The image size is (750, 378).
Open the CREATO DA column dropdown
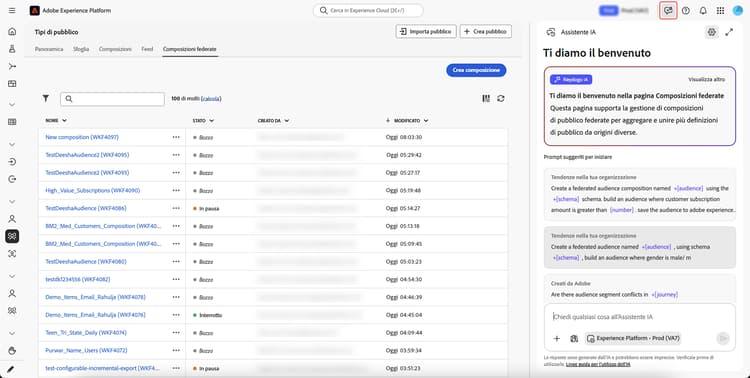pos(273,121)
